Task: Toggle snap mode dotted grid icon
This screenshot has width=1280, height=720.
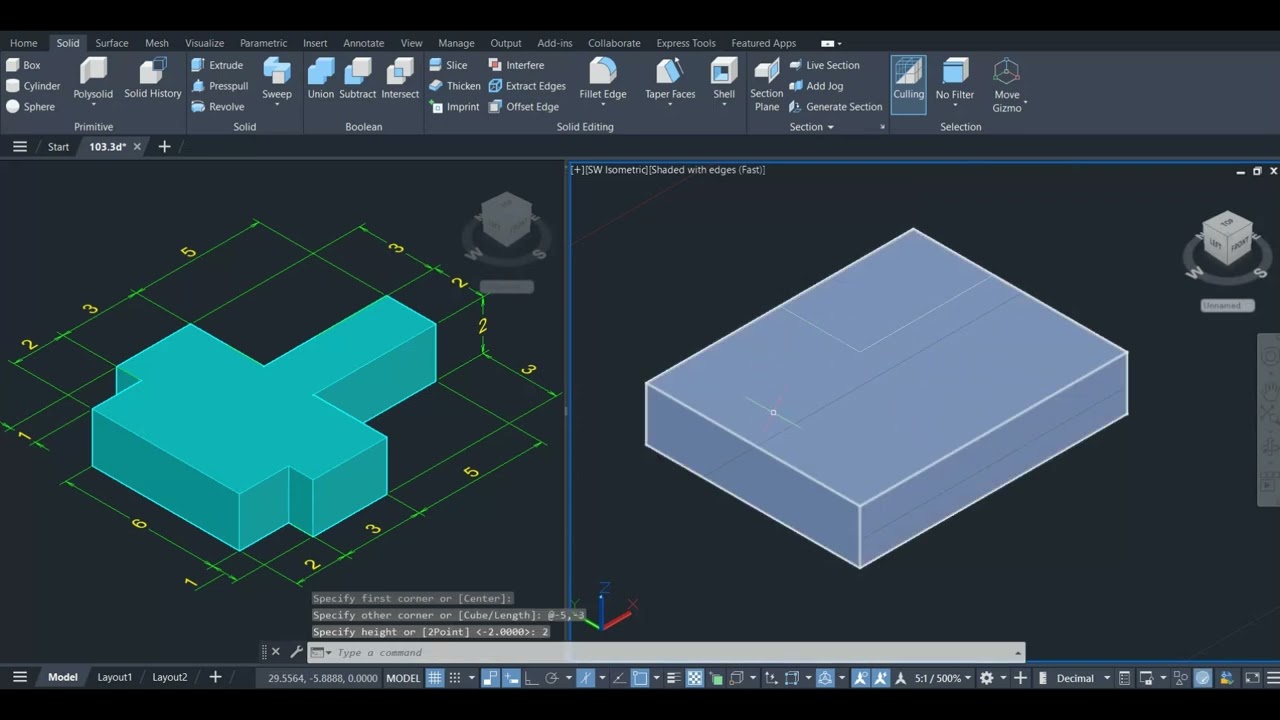Action: 455,678
